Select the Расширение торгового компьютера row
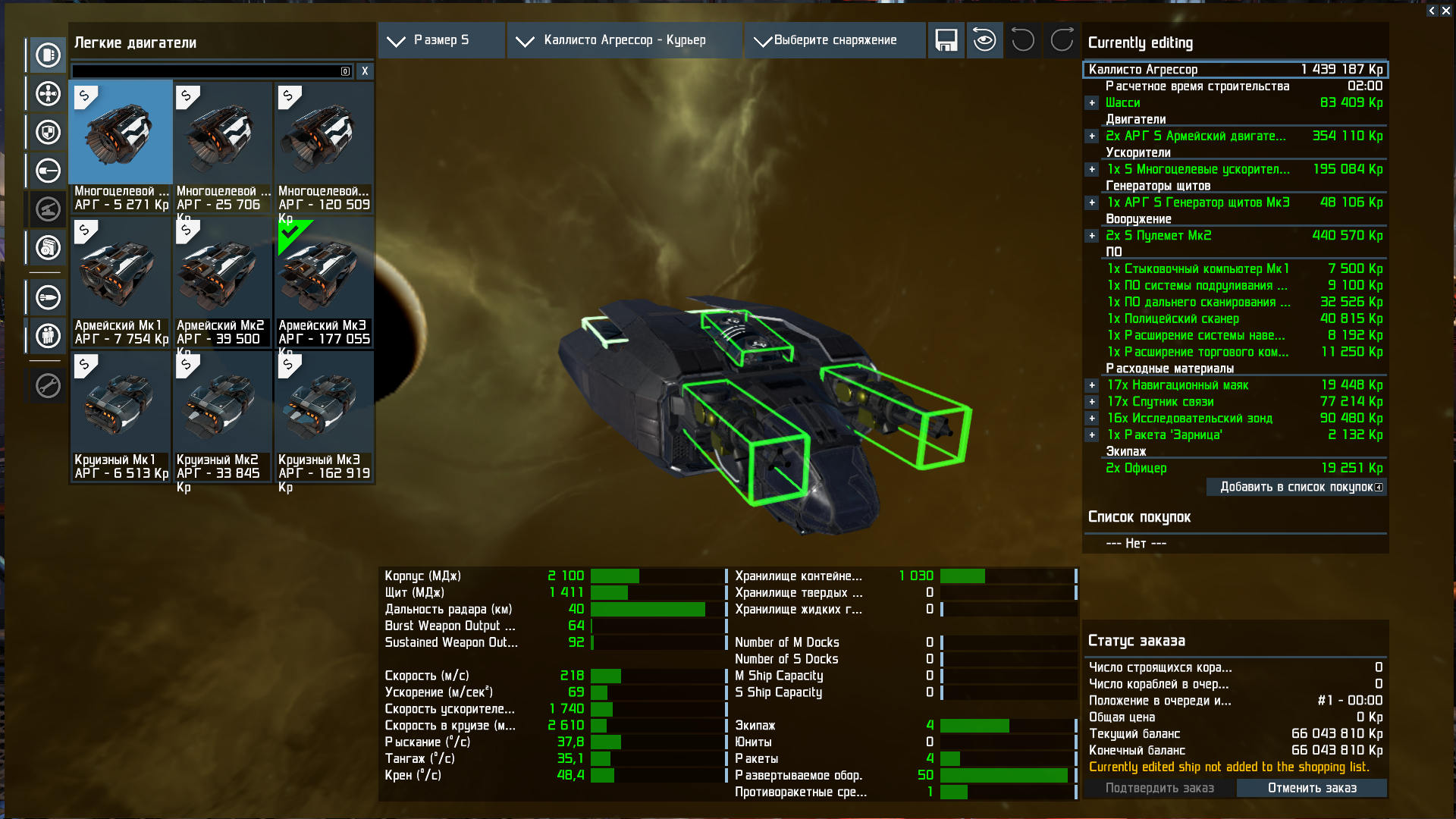This screenshot has height=819, width=1456. (1244, 353)
